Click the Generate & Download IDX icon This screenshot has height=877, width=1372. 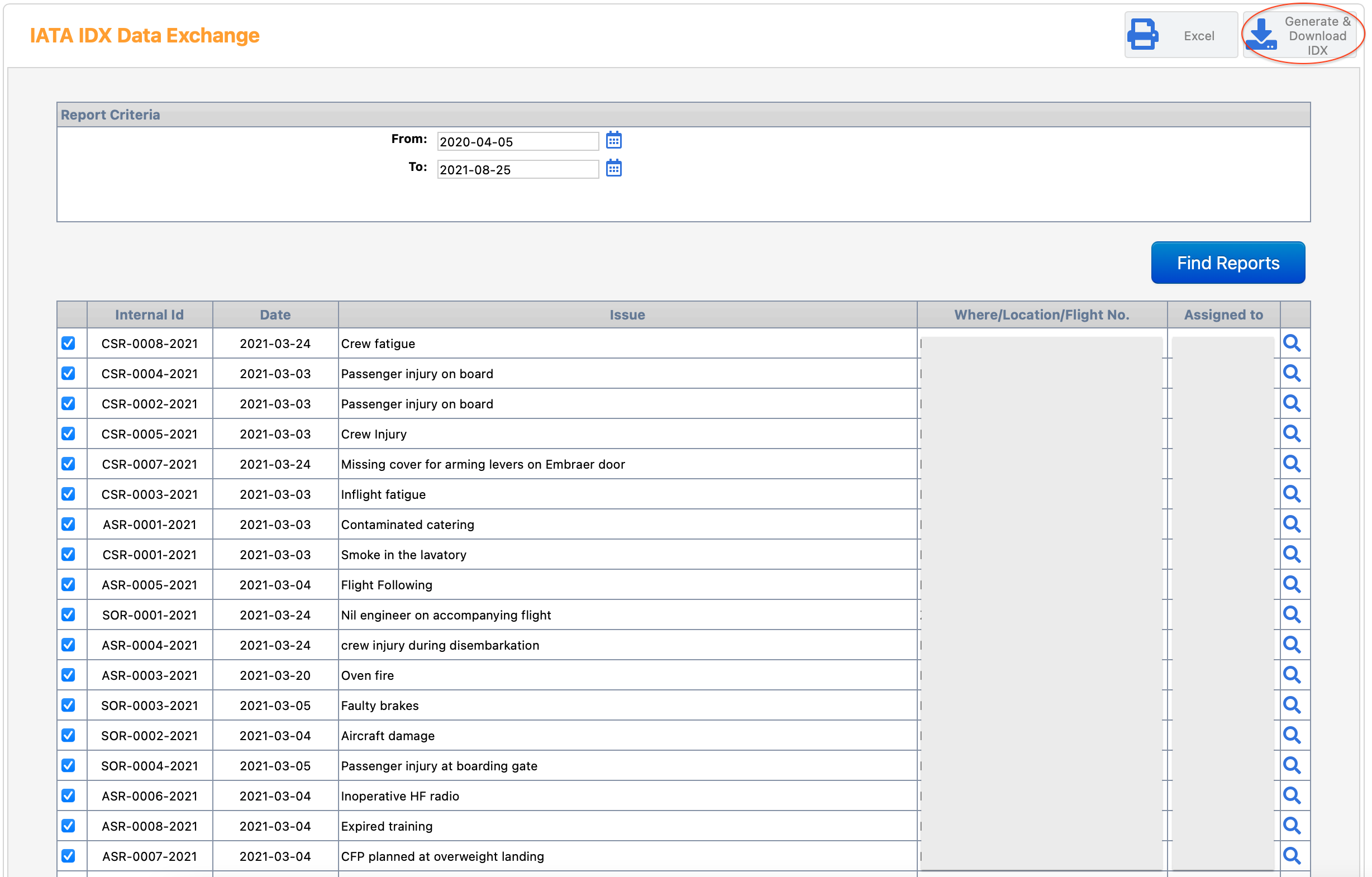1261,34
